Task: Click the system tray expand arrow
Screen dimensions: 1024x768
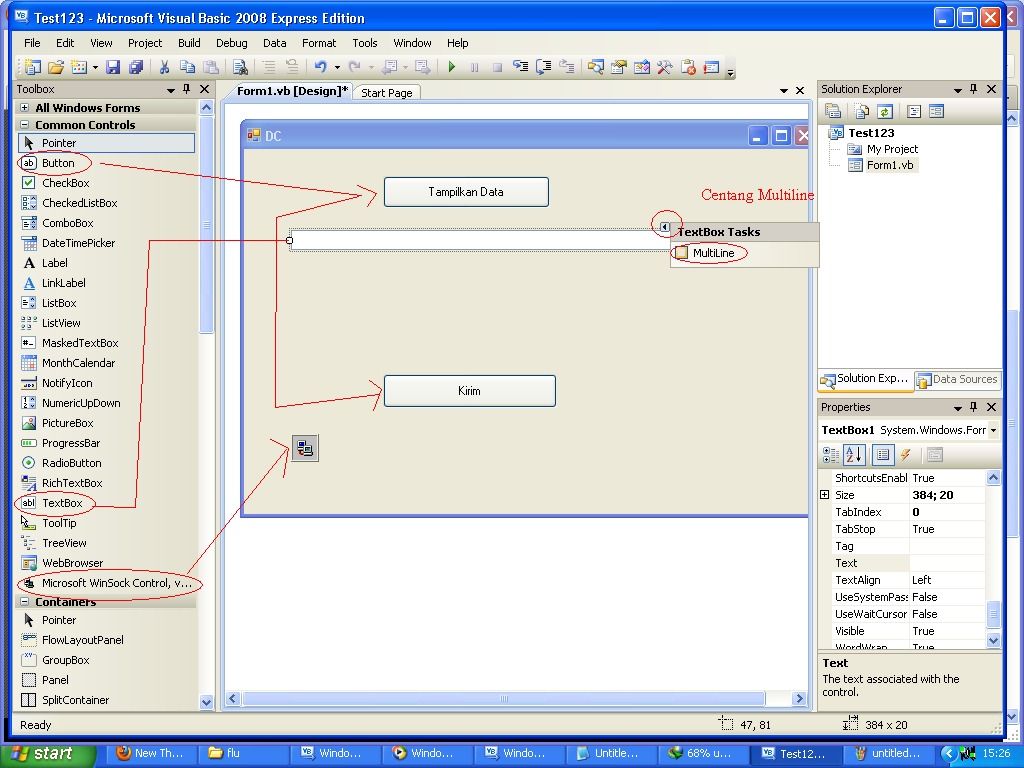Action: [x=948, y=754]
